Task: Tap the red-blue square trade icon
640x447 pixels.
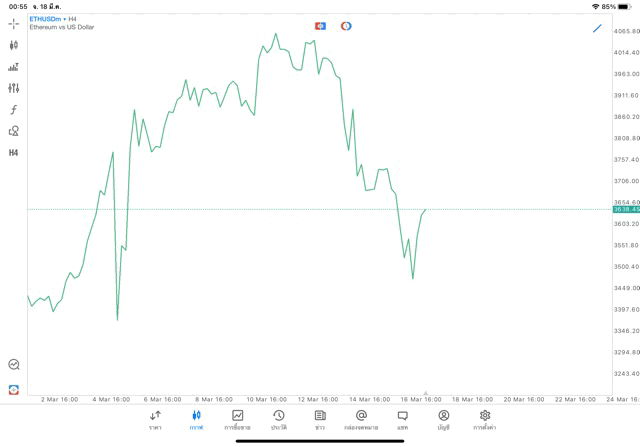Action: tap(320, 26)
